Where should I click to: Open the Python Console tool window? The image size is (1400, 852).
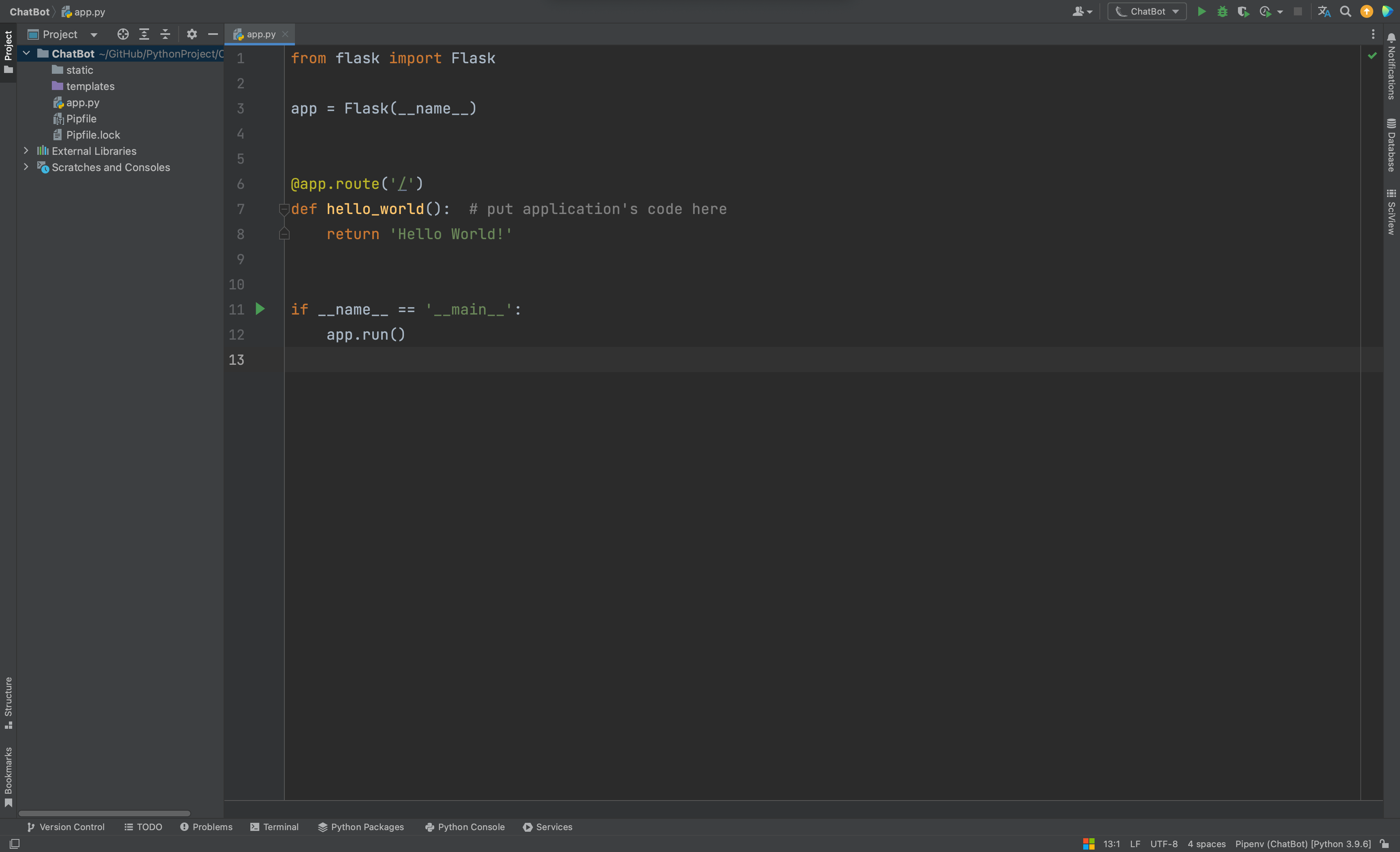point(465,827)
